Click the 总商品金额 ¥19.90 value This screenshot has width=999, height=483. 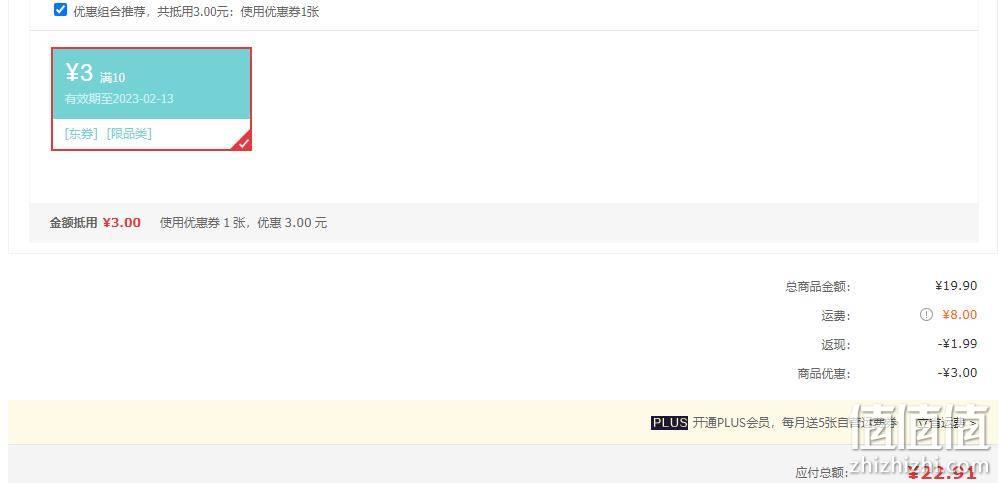(956, 286)
